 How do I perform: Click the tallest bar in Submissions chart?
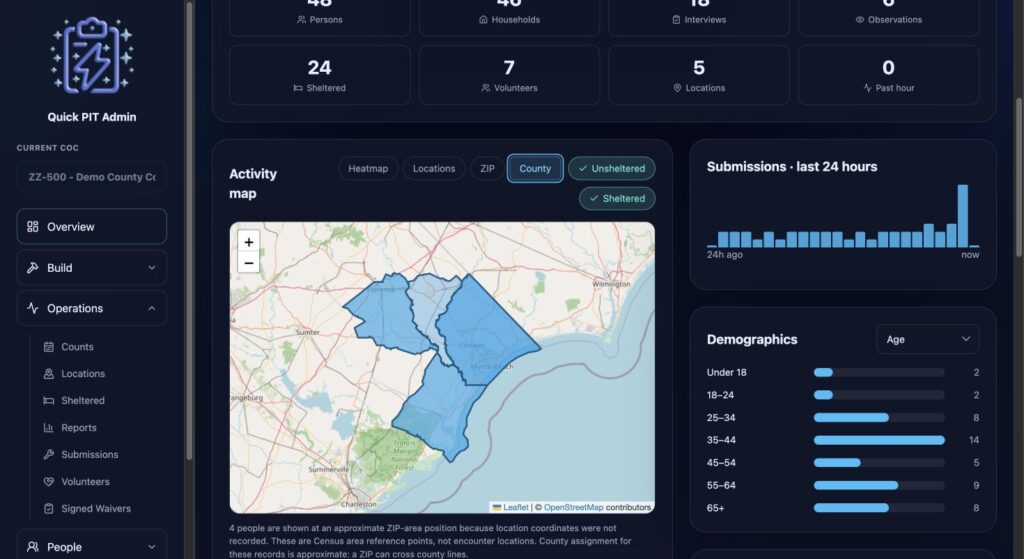point(963,216)
